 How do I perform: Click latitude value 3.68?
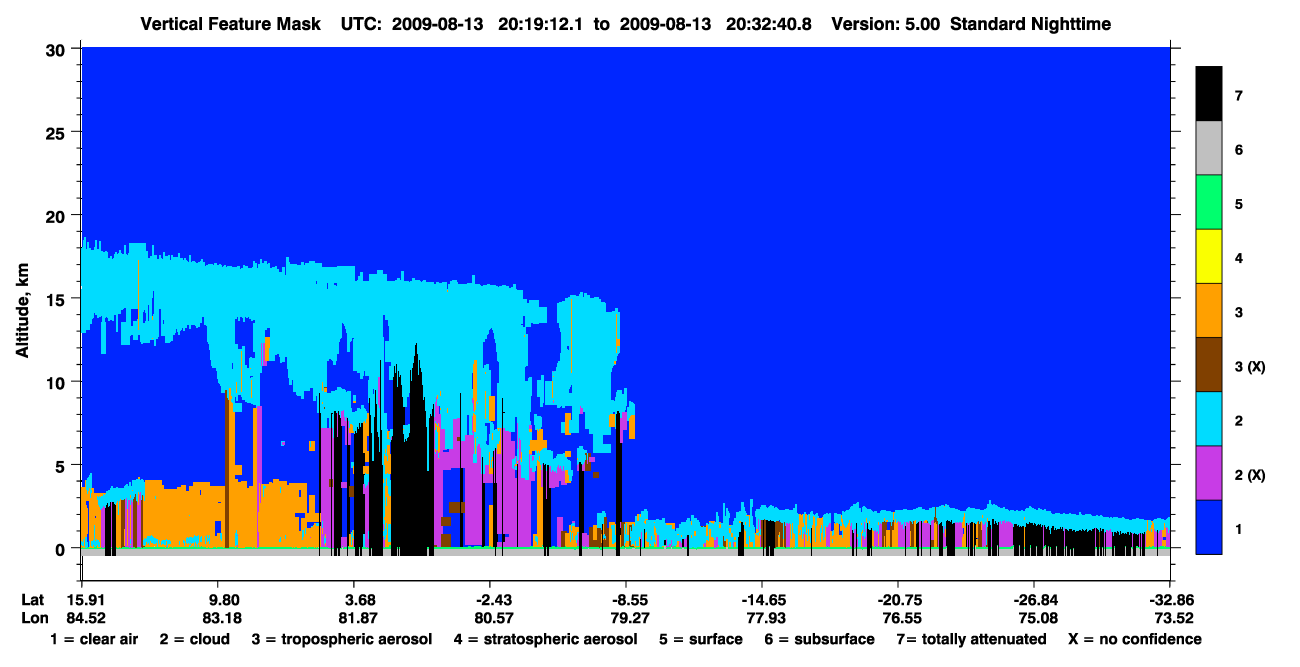pyautogui.click(x=359, y=600)
